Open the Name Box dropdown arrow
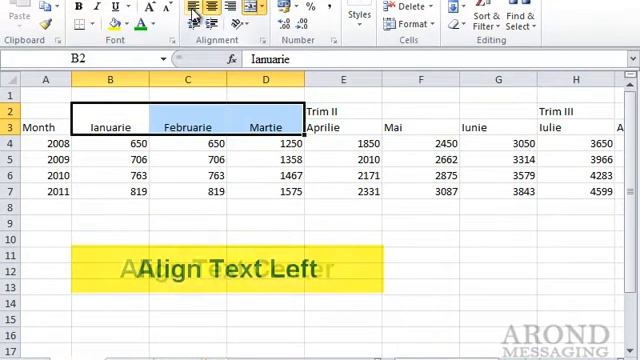640x360 pixels. tap(163, 59)
